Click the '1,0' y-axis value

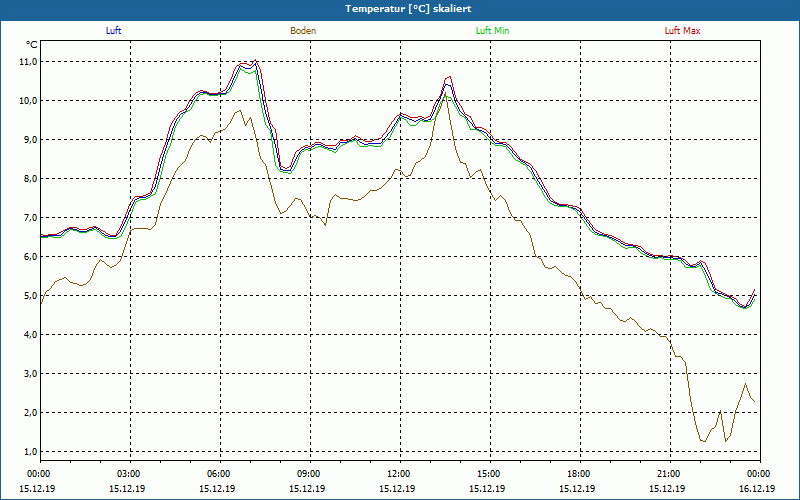coord(30,452)
